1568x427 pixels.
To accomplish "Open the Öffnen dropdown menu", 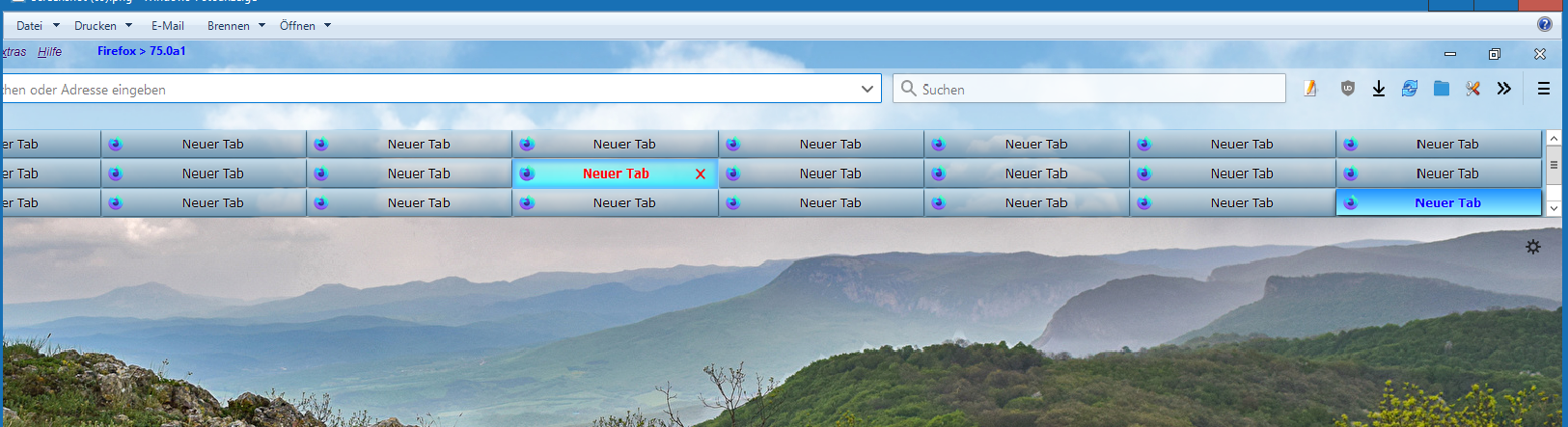I will point(305,26).
